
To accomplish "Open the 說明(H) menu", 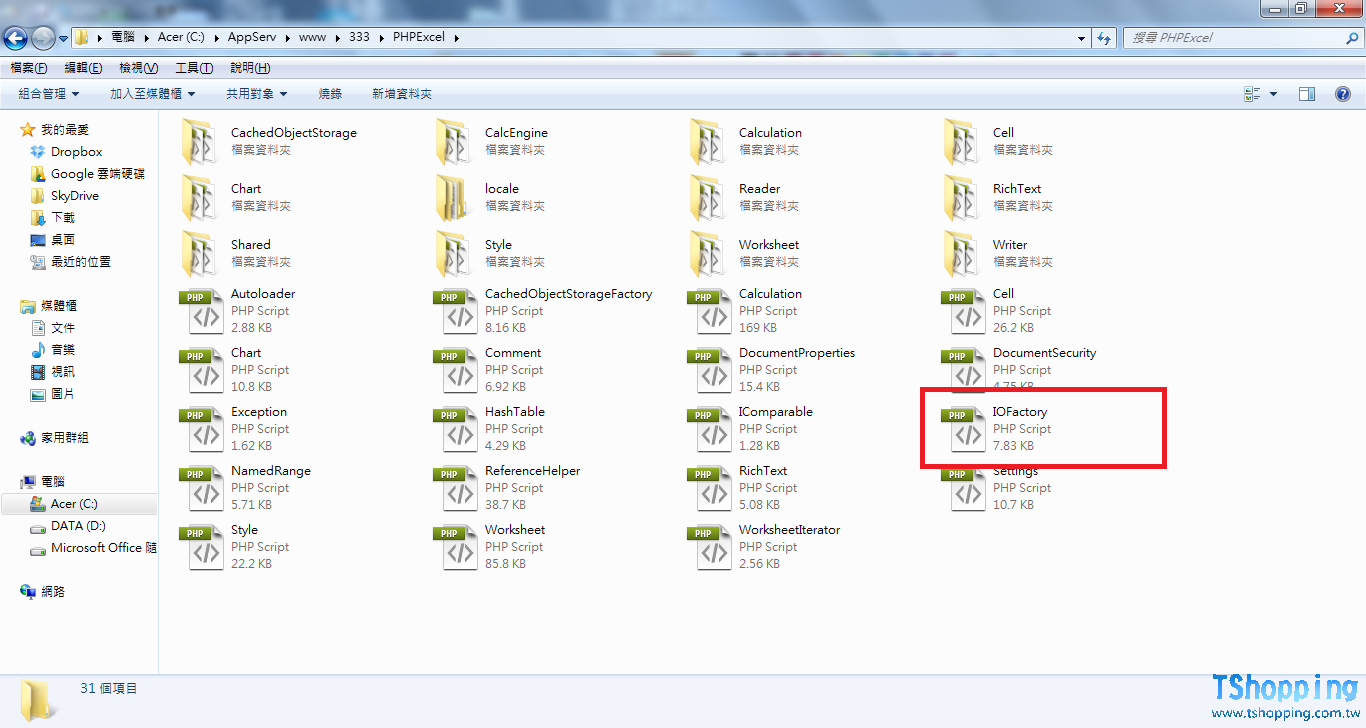I will coord(250,68).
